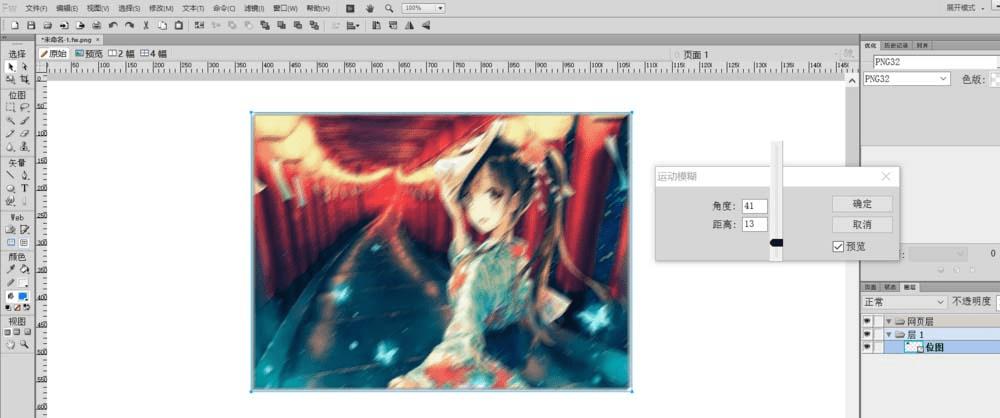
Task: Click the New document icon
Action: click(x=14, y=26)
